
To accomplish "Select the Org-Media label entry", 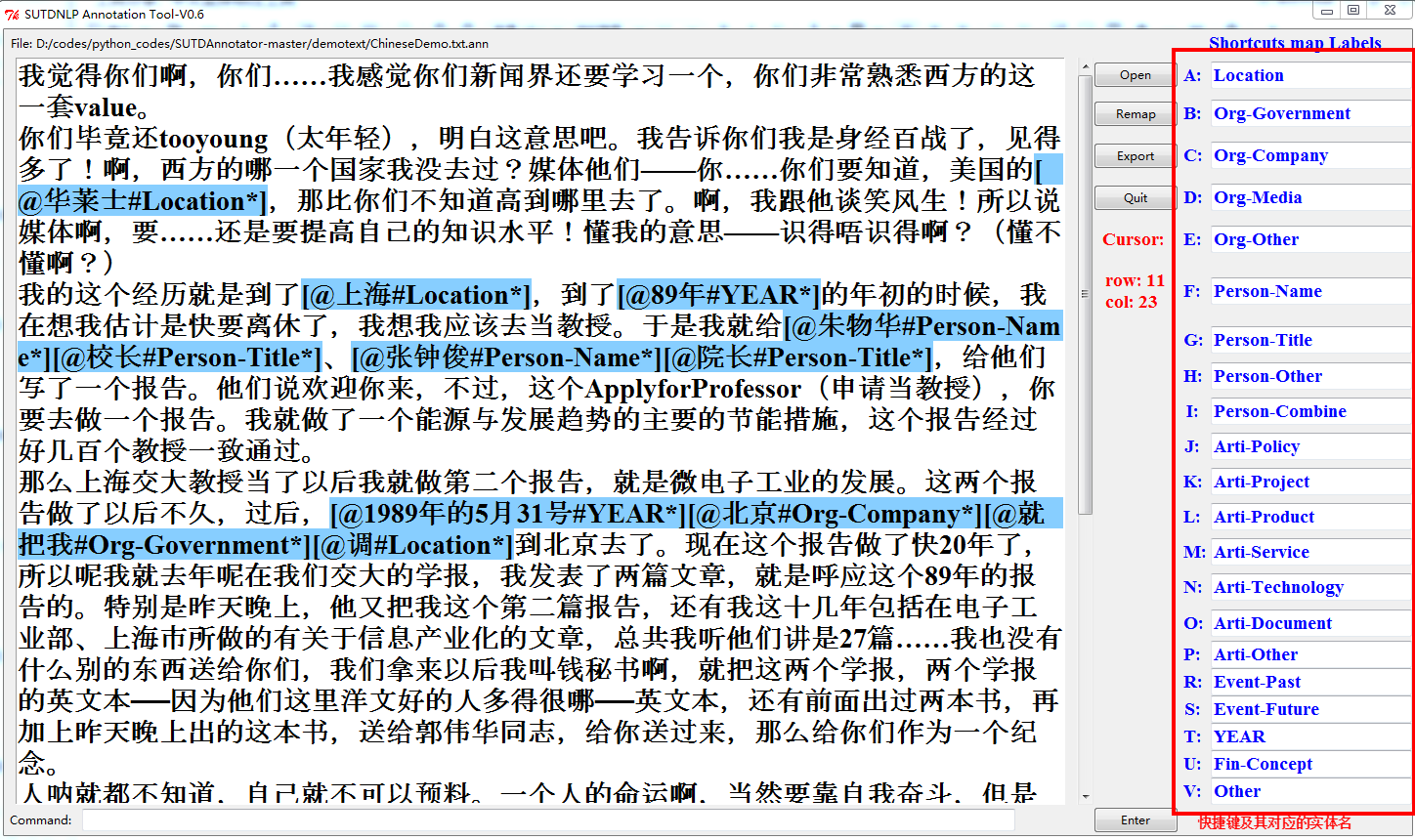I will 1311,198.
